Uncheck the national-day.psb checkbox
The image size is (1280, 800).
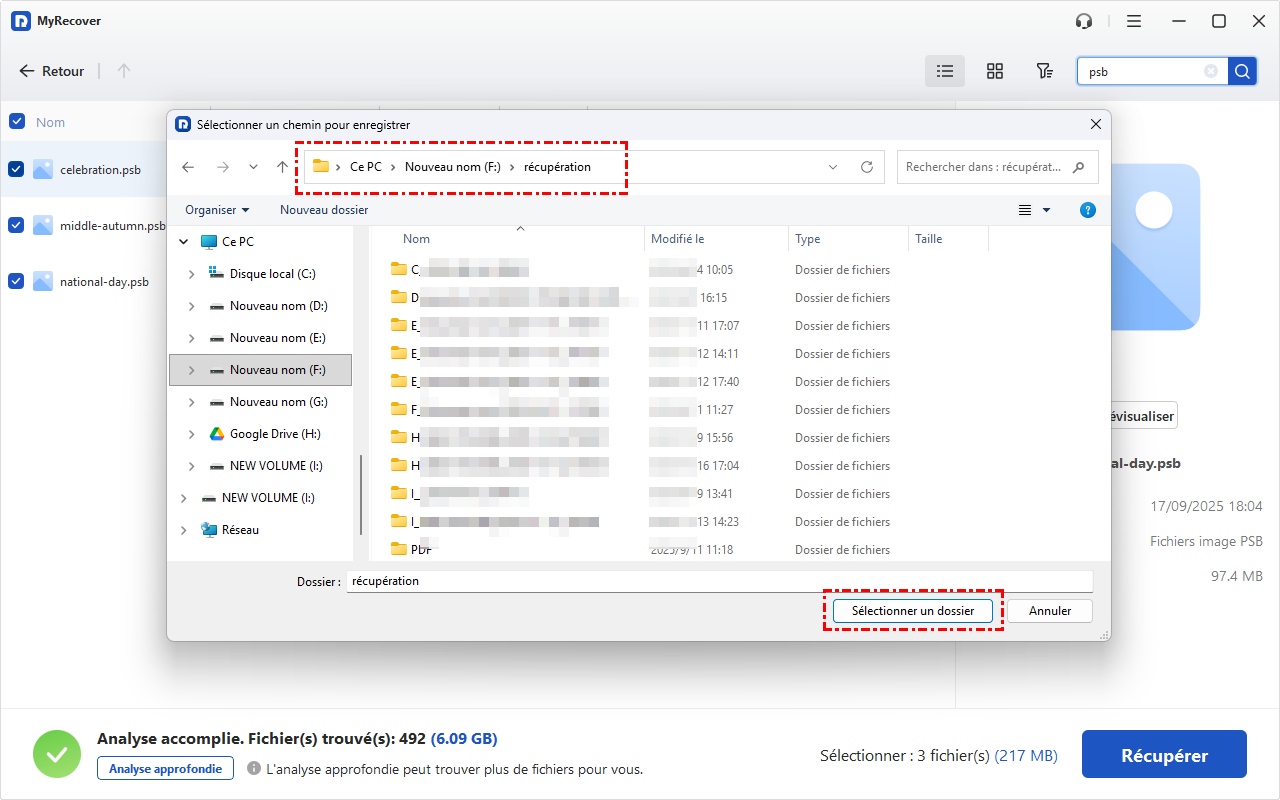(x=16, y=281)
